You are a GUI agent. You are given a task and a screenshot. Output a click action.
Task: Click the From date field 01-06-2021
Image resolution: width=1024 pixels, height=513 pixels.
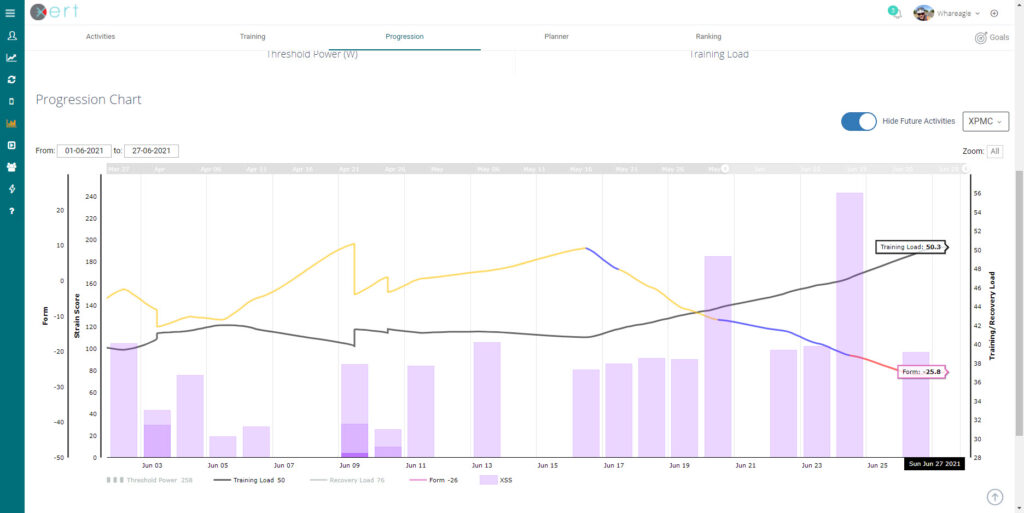point(82,151)
